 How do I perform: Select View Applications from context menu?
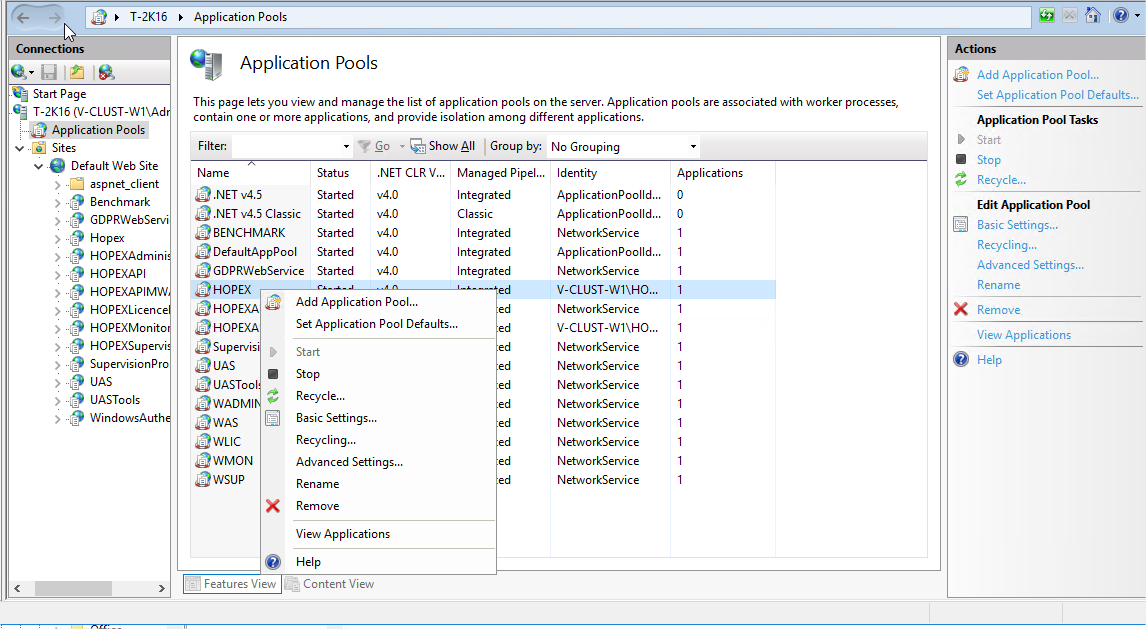point(342,534)
